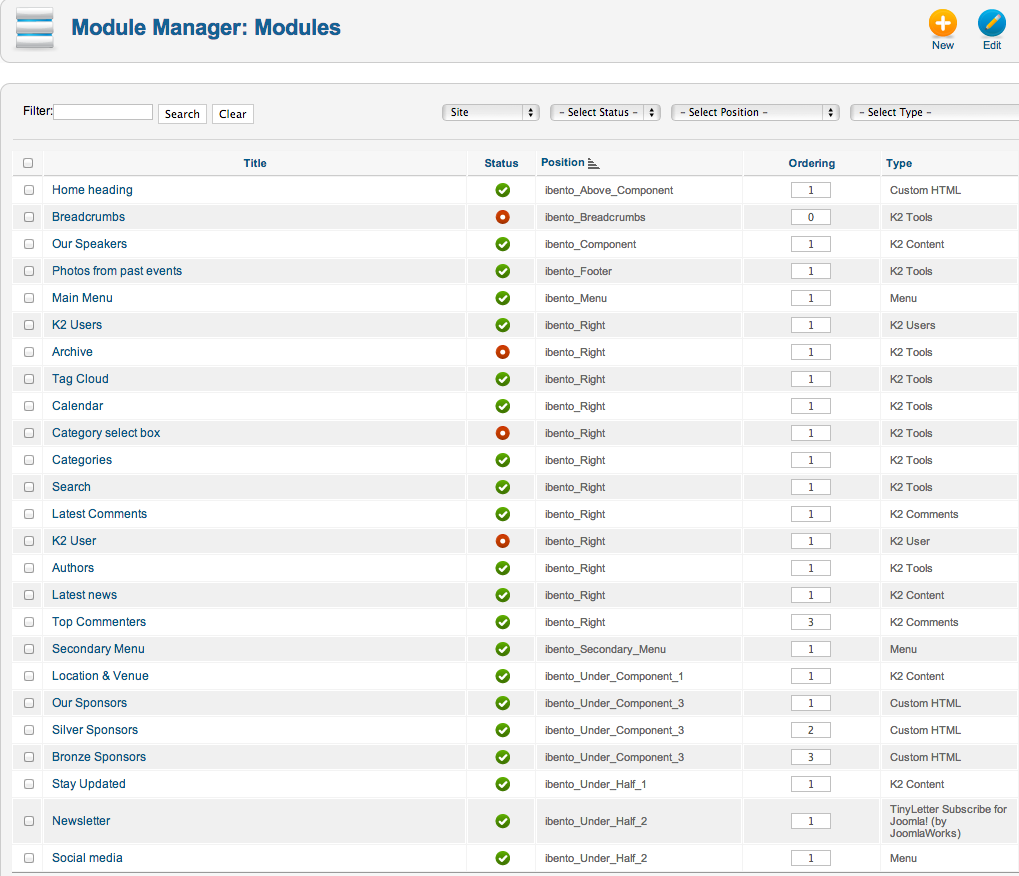Click the Position sort order icon

pos(593,163)
